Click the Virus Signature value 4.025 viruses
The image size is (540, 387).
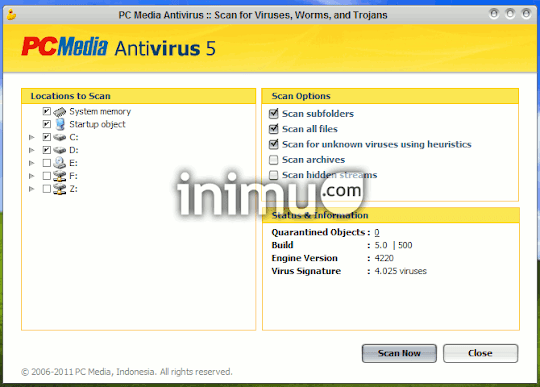pos(401,271)
